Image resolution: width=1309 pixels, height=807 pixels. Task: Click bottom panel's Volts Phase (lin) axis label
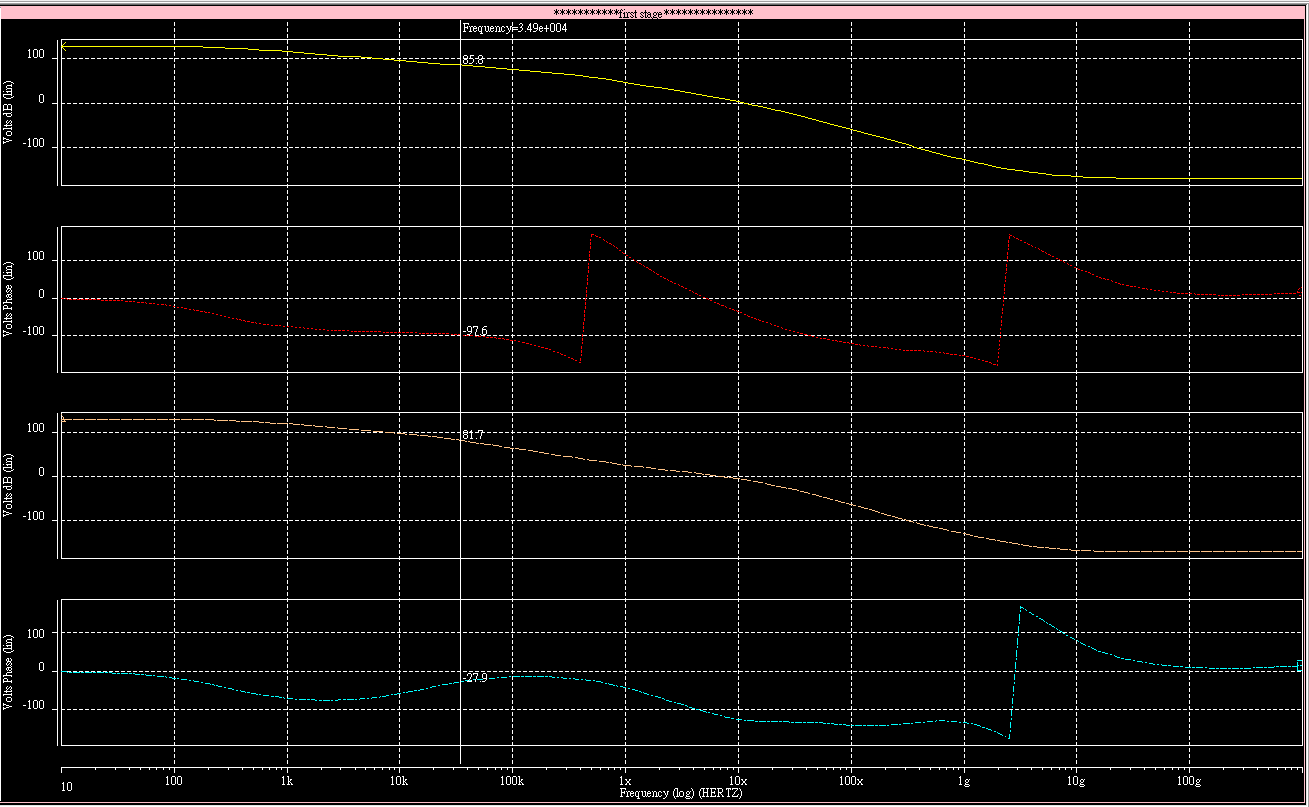(x=10, y=672)
